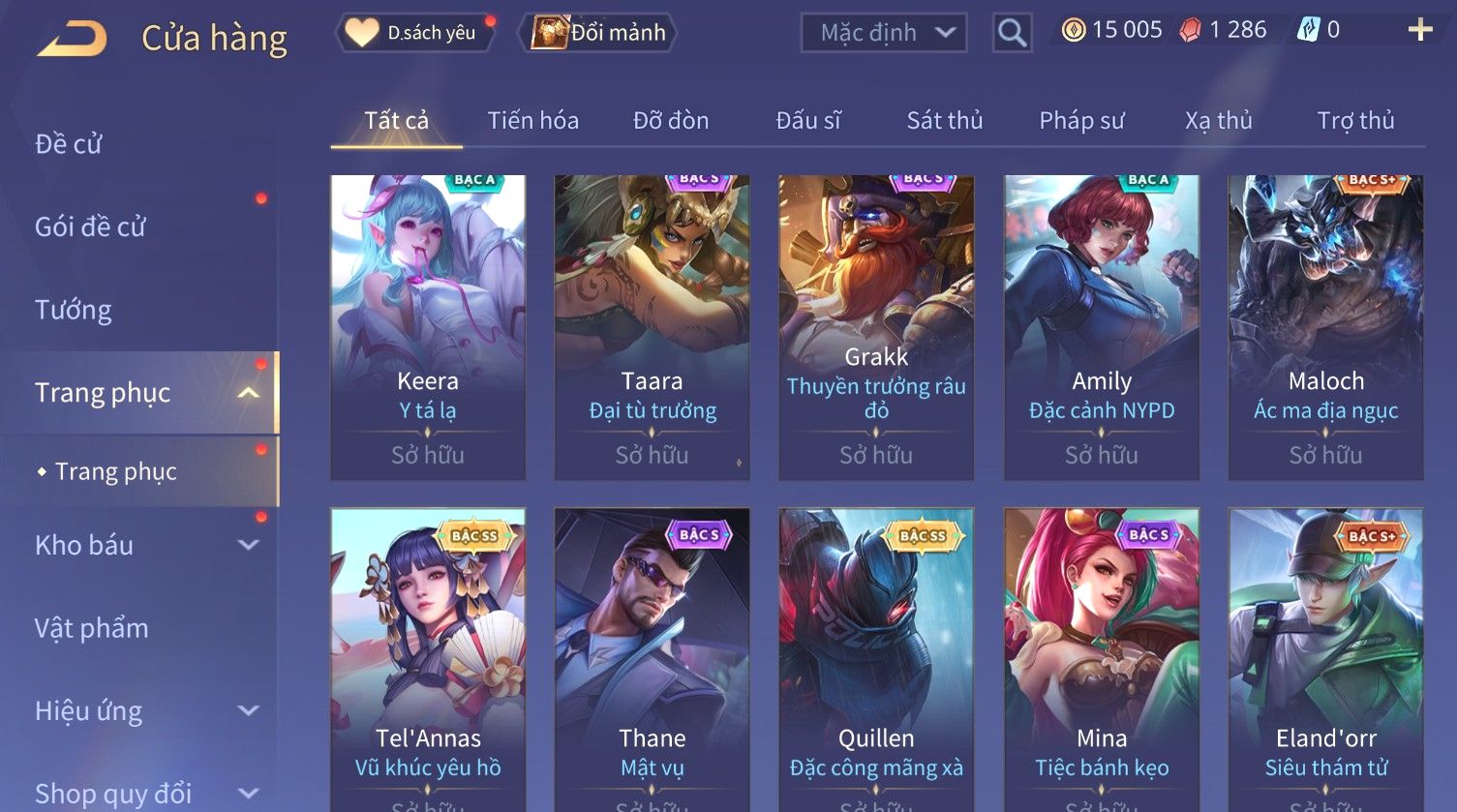Open Tướng in the sidebar

[74, 310]
